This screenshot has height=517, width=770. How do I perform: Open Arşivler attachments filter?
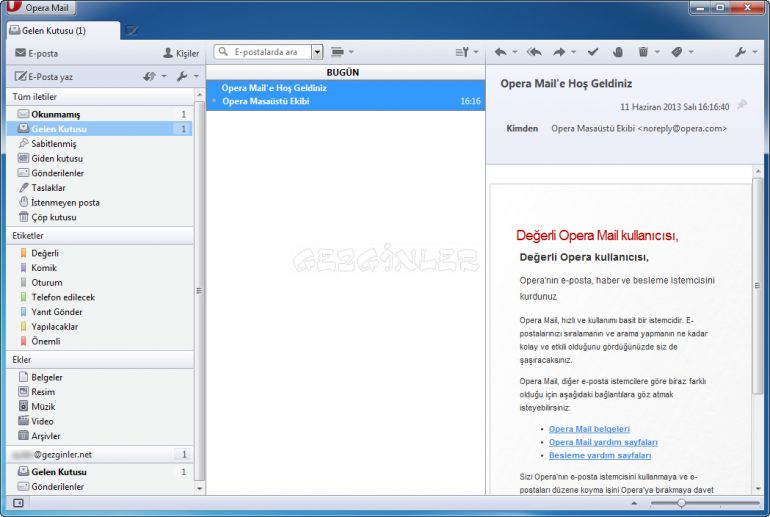100,436
